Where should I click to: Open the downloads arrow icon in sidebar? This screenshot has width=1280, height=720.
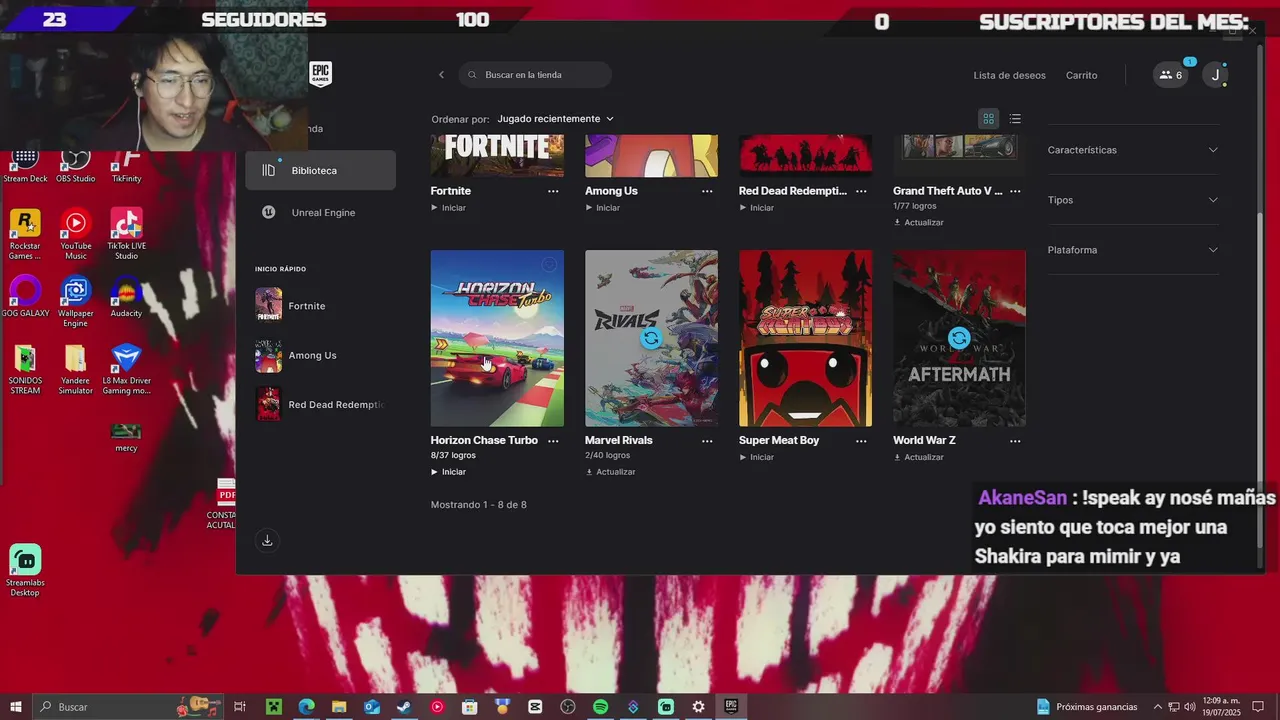[267, 541]
